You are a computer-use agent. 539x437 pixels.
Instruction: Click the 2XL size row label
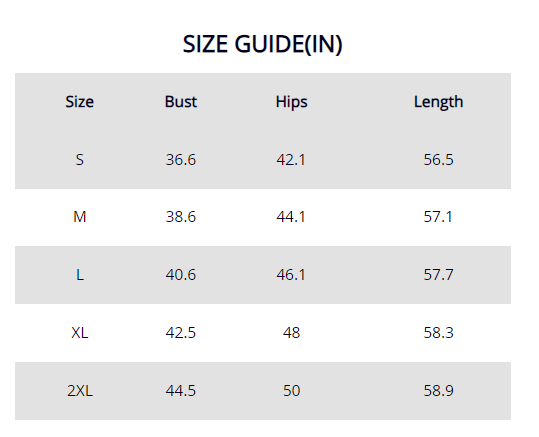80,391
